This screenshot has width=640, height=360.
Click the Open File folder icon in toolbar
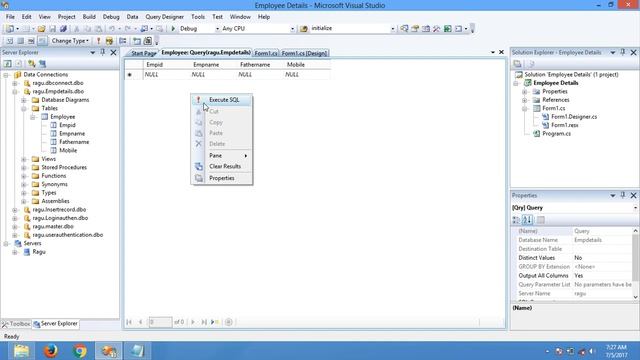click(41, 29)
